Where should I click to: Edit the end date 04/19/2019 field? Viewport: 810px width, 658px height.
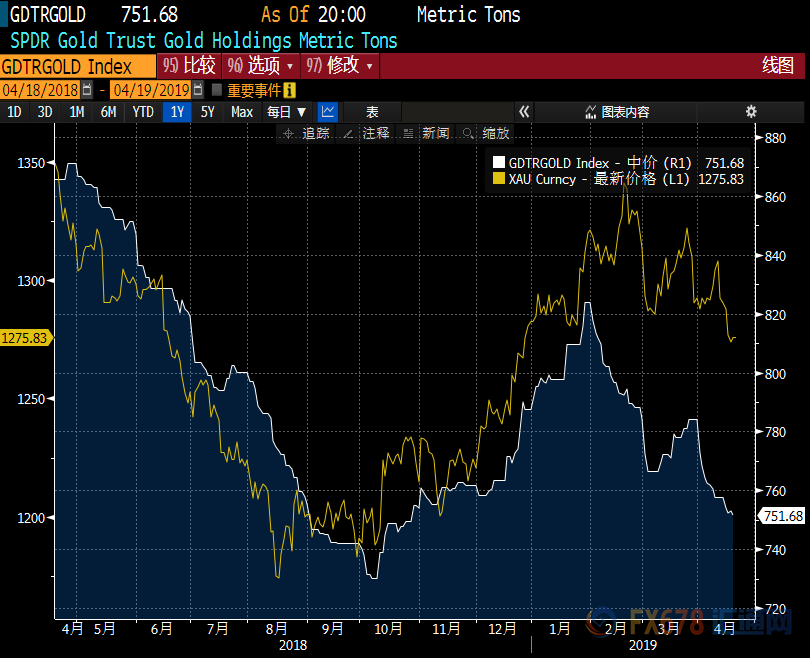click(x=151, y=90)
